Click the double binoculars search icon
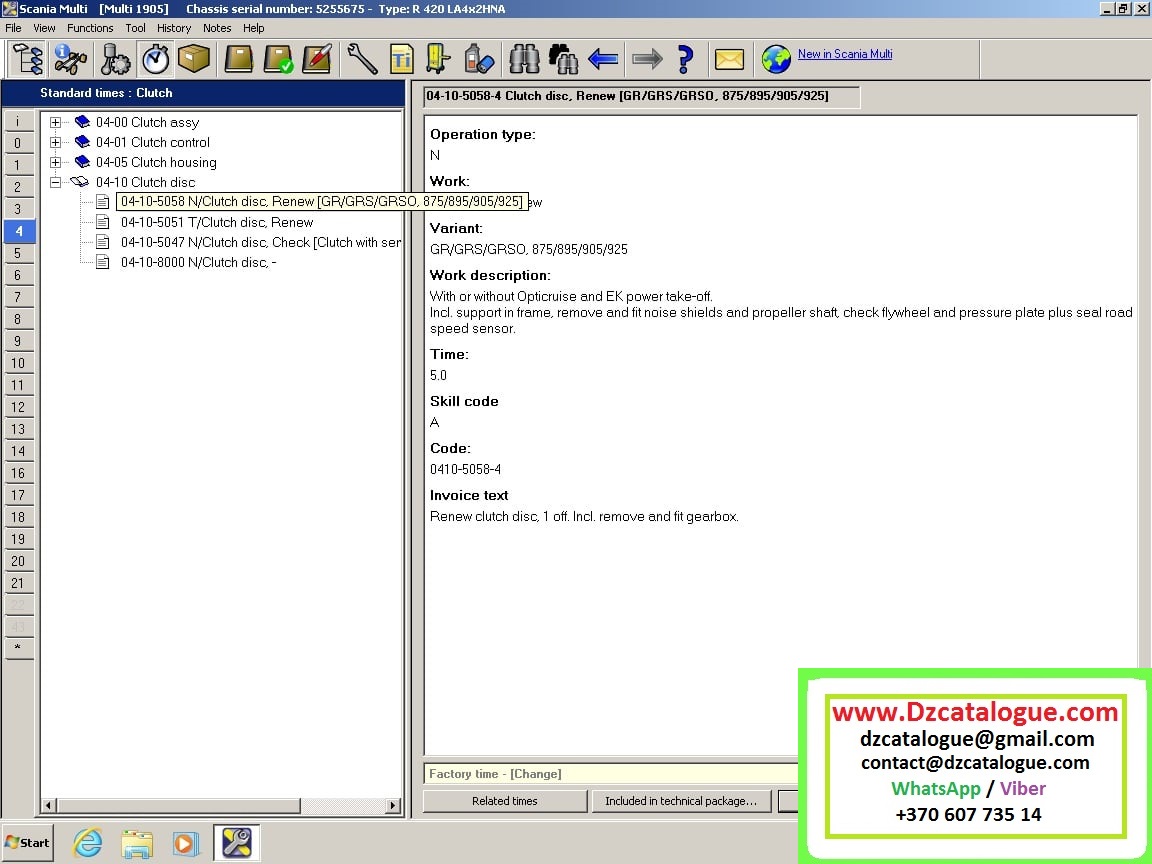1152x864 pixels. click(564, 60)
